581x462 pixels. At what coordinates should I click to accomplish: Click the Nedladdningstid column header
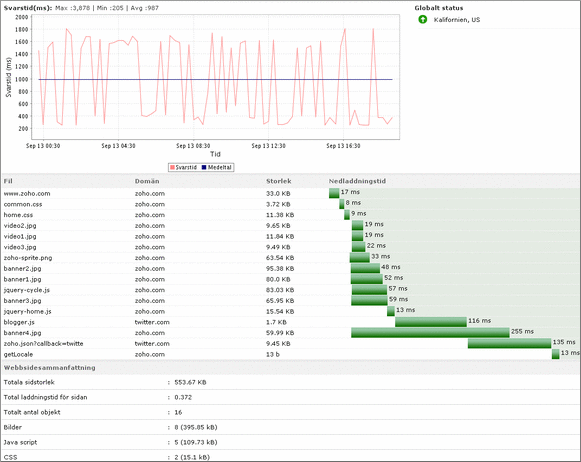(x=357, y=181)
